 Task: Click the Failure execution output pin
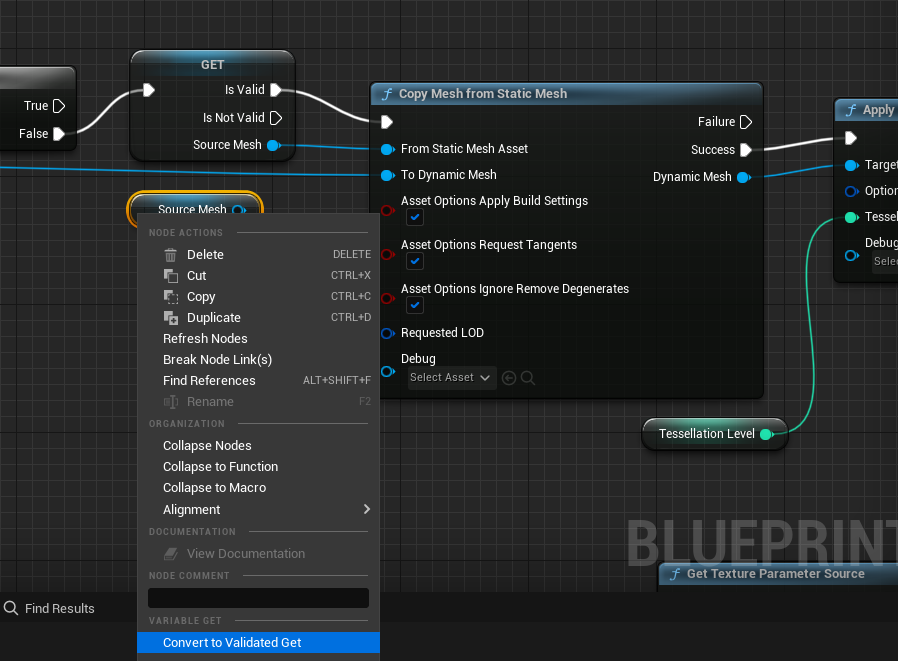[746, 122]
